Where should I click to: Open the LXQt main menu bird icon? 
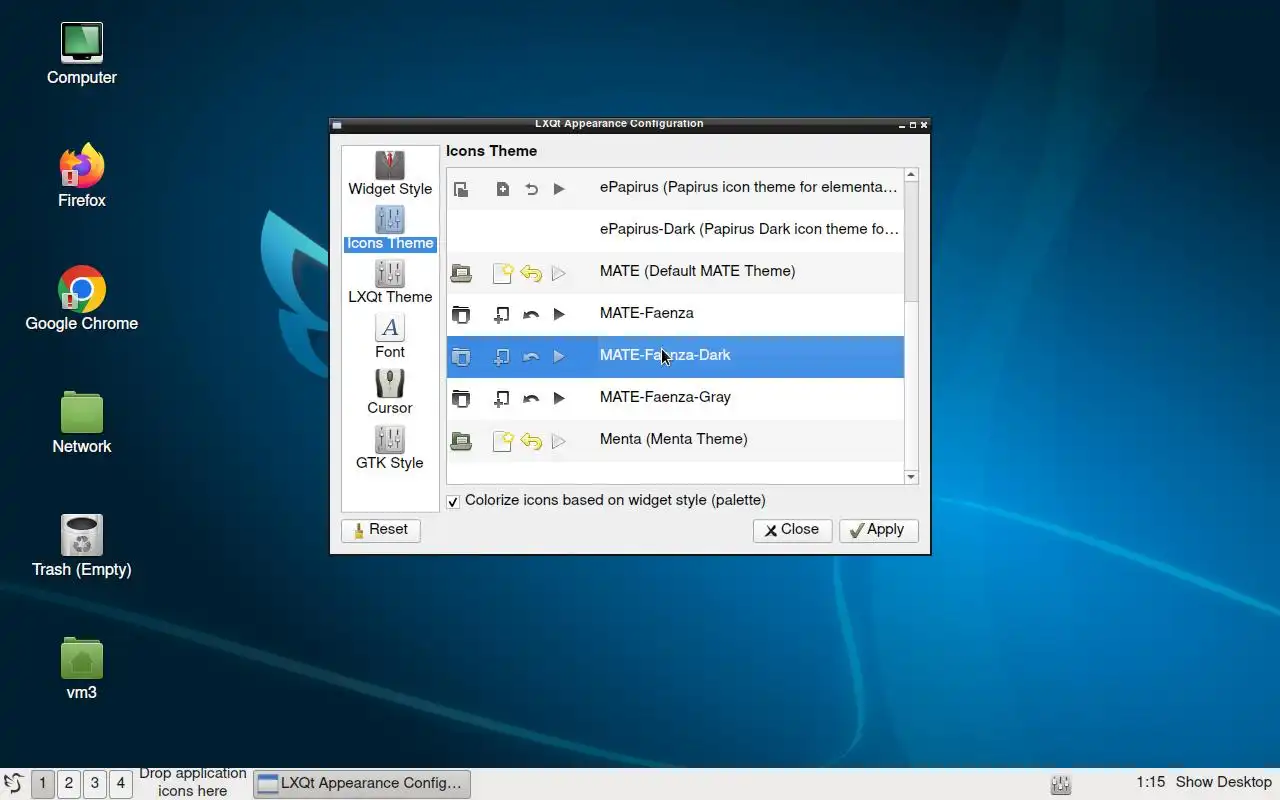[x=14, y=783]
